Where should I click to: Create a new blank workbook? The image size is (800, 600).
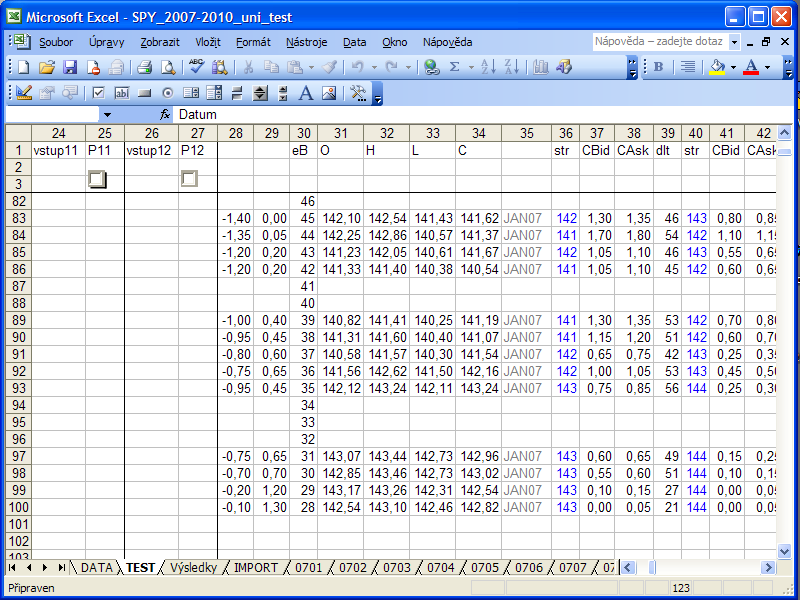(x=23, y=67)
